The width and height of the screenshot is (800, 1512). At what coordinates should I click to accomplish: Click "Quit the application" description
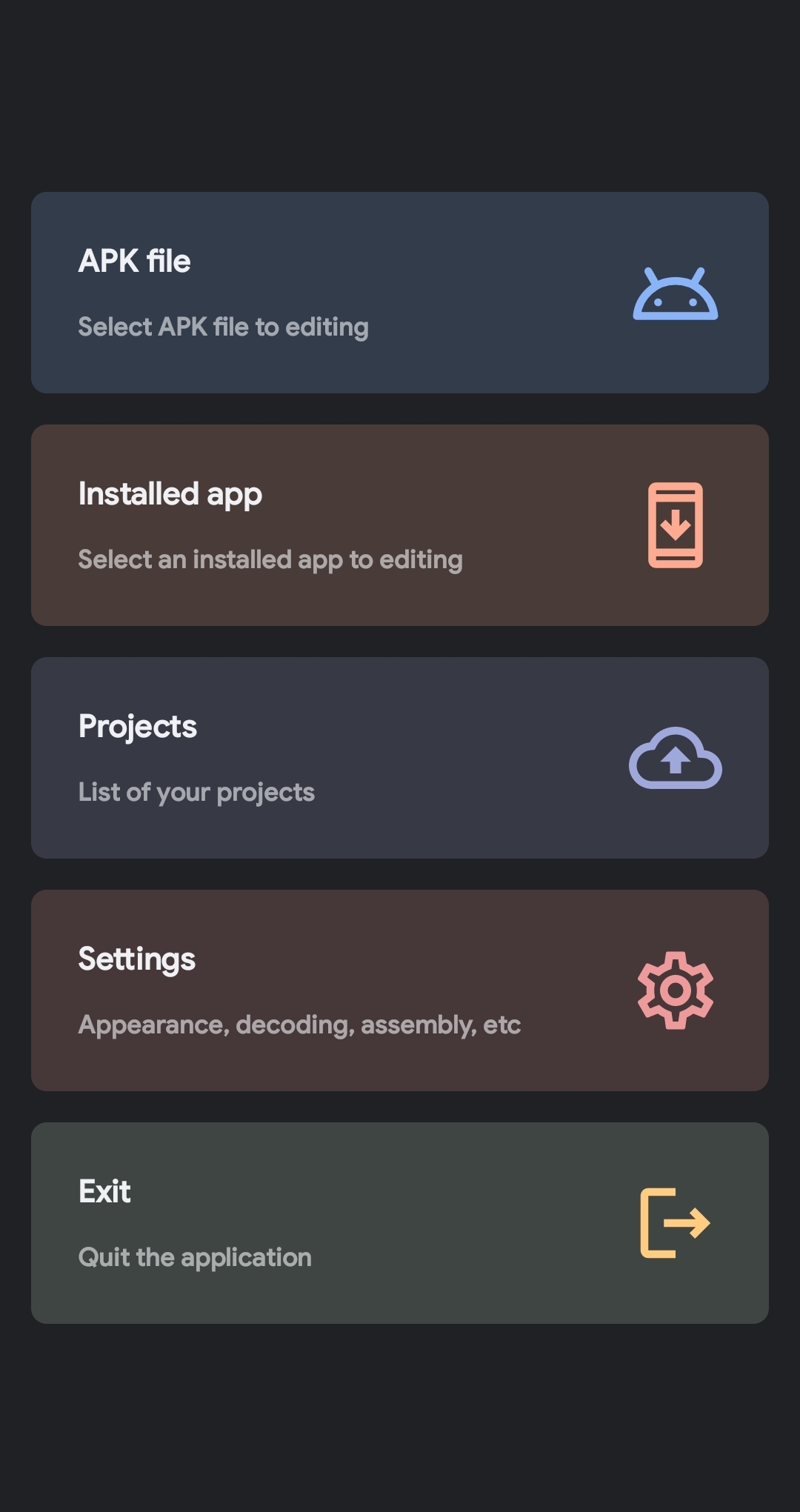(195, 1257)
